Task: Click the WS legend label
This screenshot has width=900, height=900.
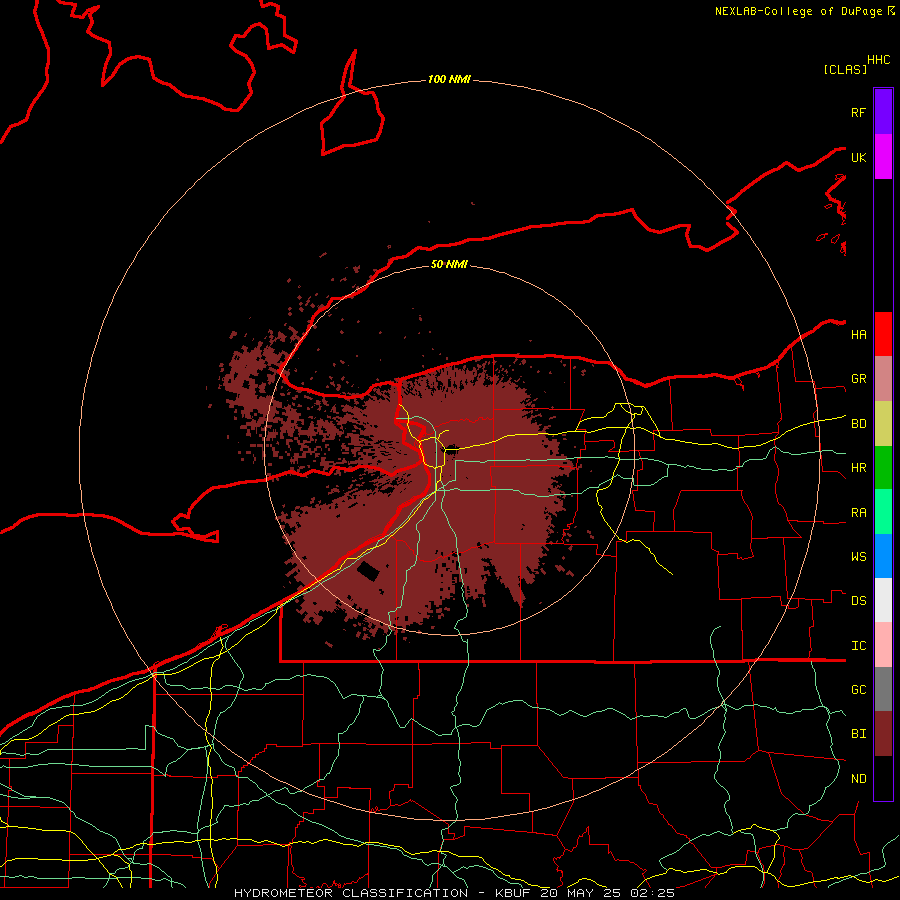Action: [x=858, y=557]
